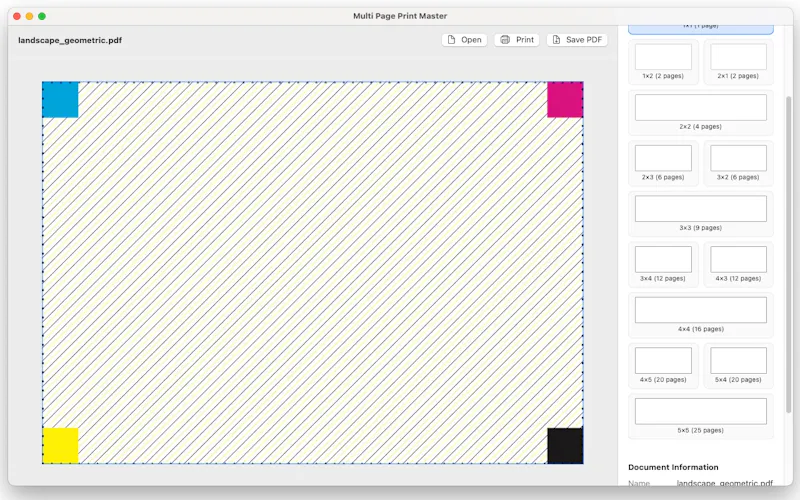
Task: Choose the 4×4 (16 pages) layout
Action: pyautogui.click(x=701, y=315)
